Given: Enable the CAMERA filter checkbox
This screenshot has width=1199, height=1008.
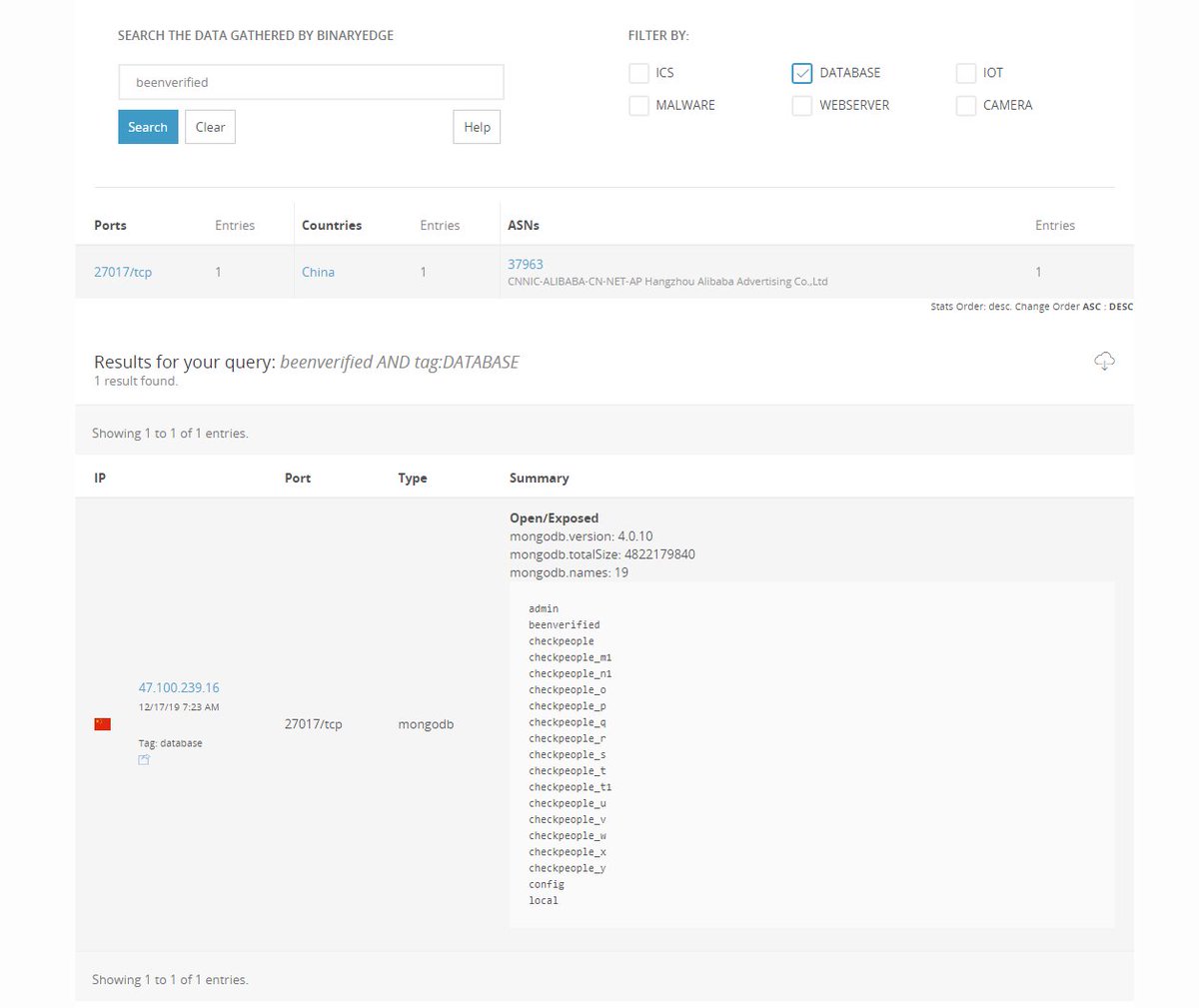Looking at the screenshot, I should [965, 105].
